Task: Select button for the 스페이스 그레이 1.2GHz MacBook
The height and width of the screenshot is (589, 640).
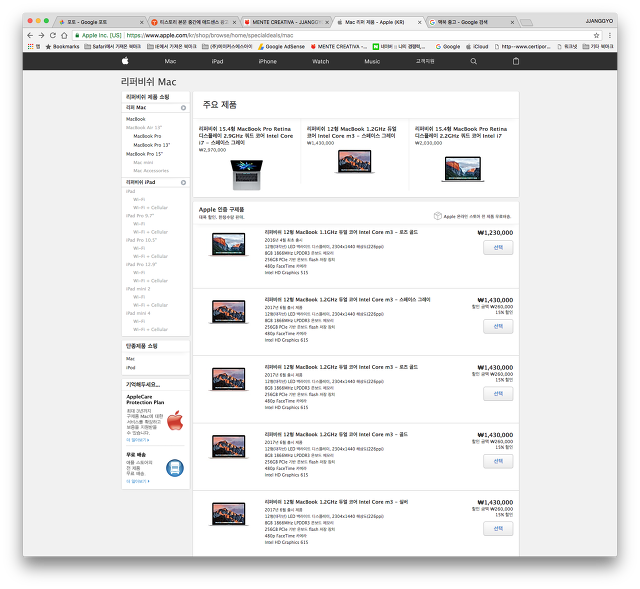Action: point(498,327)
